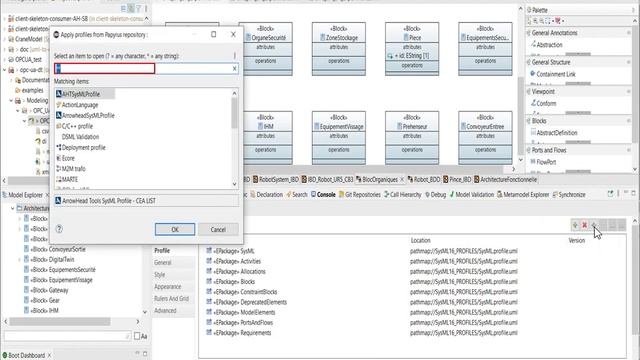Select AHTSysMLProfile in matching items

[80, 94]
